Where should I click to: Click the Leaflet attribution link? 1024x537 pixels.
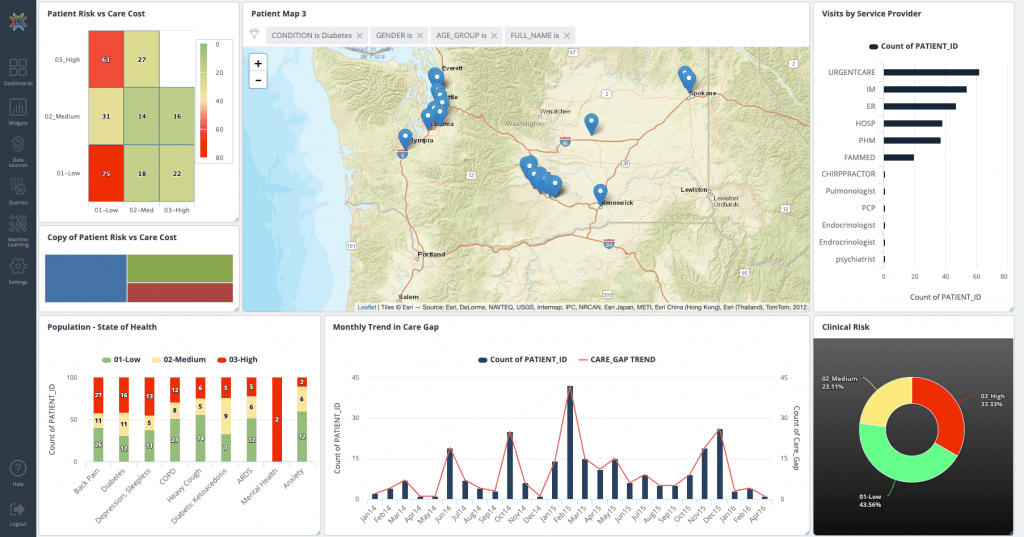[367, 307]
